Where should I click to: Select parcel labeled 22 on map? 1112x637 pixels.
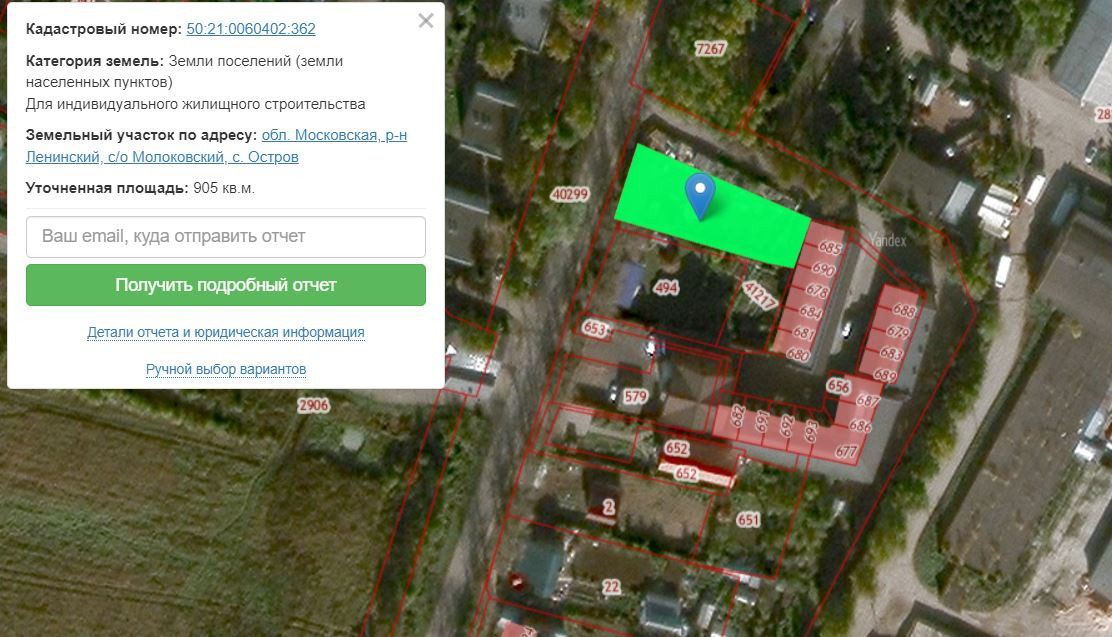coord(611,587)
